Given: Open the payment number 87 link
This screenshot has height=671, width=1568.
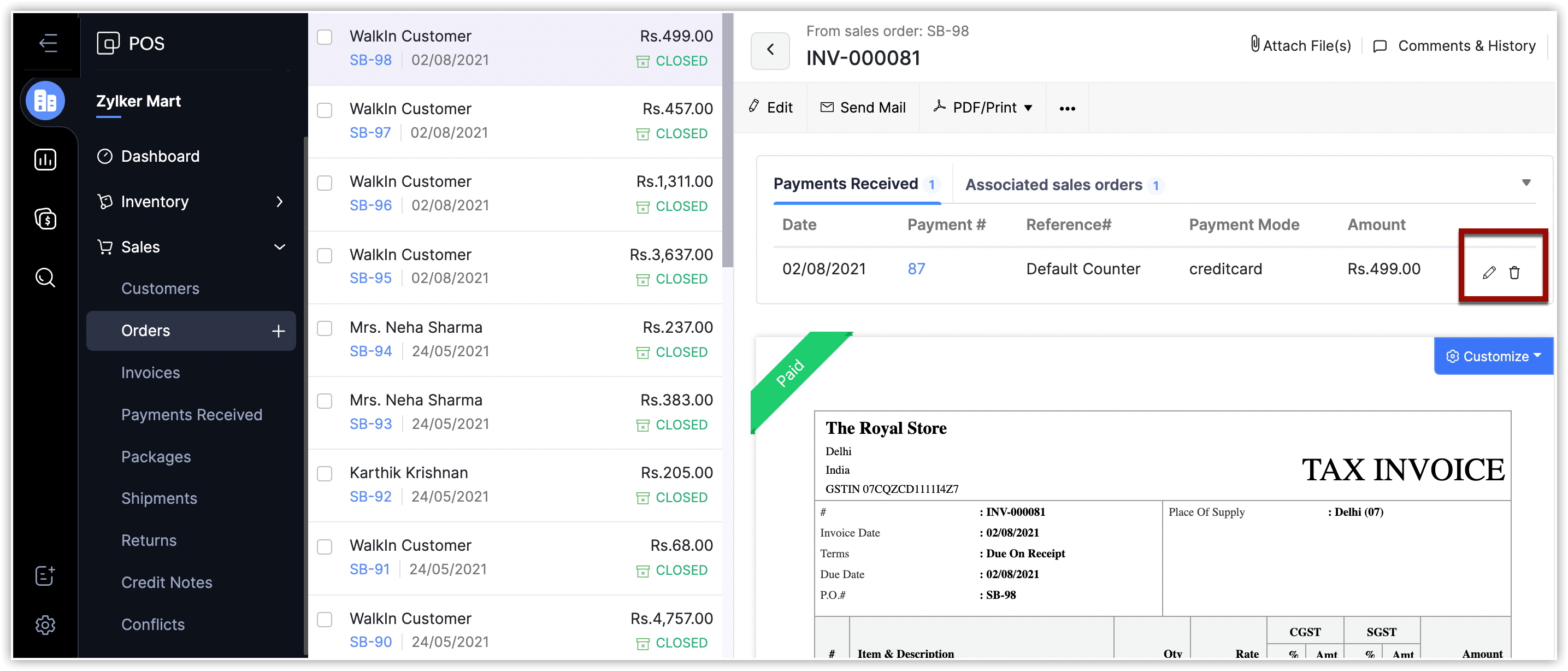Looking at the screenshot, I should tap(916, 268).
